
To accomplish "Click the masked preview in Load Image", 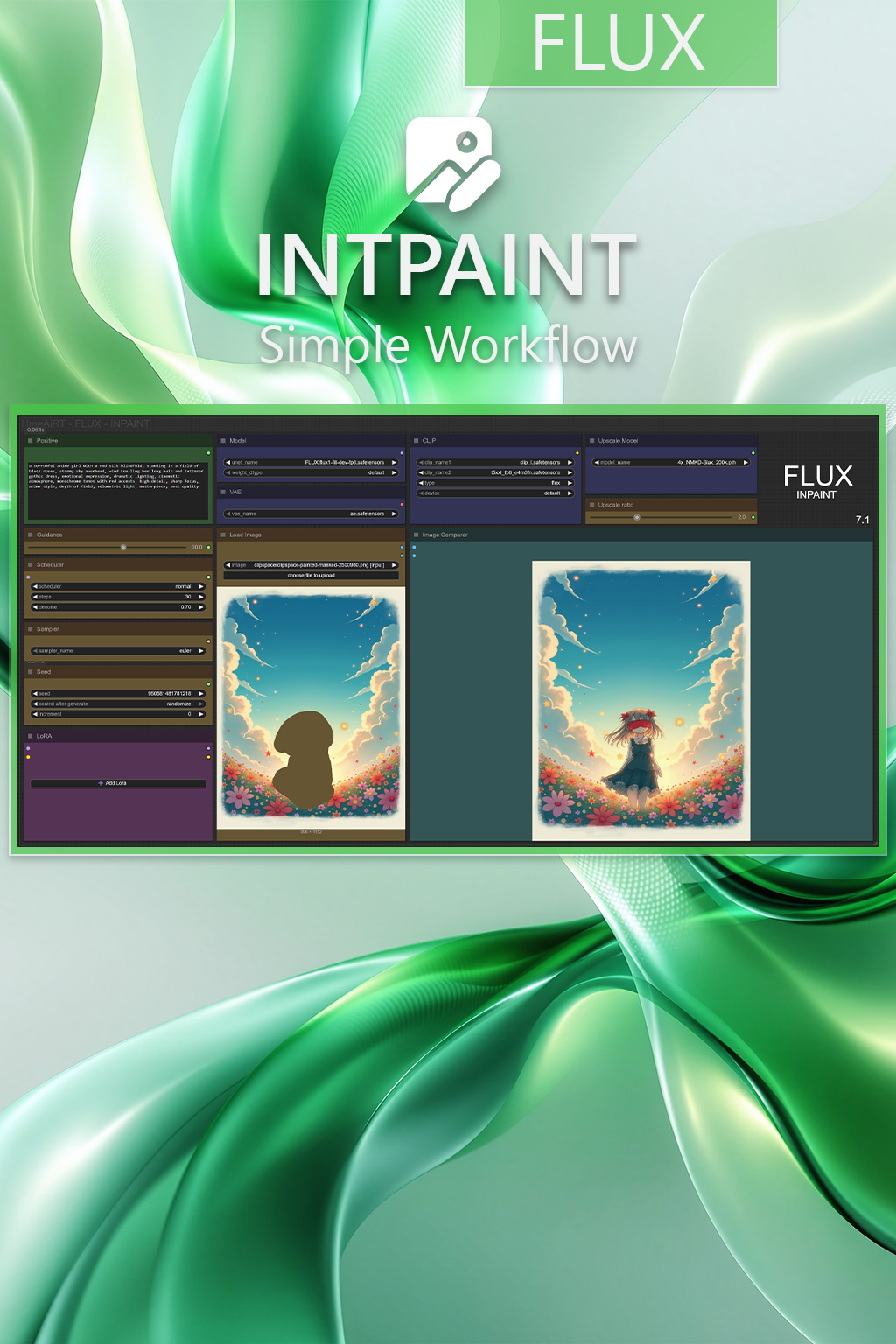I will point(311,707).
